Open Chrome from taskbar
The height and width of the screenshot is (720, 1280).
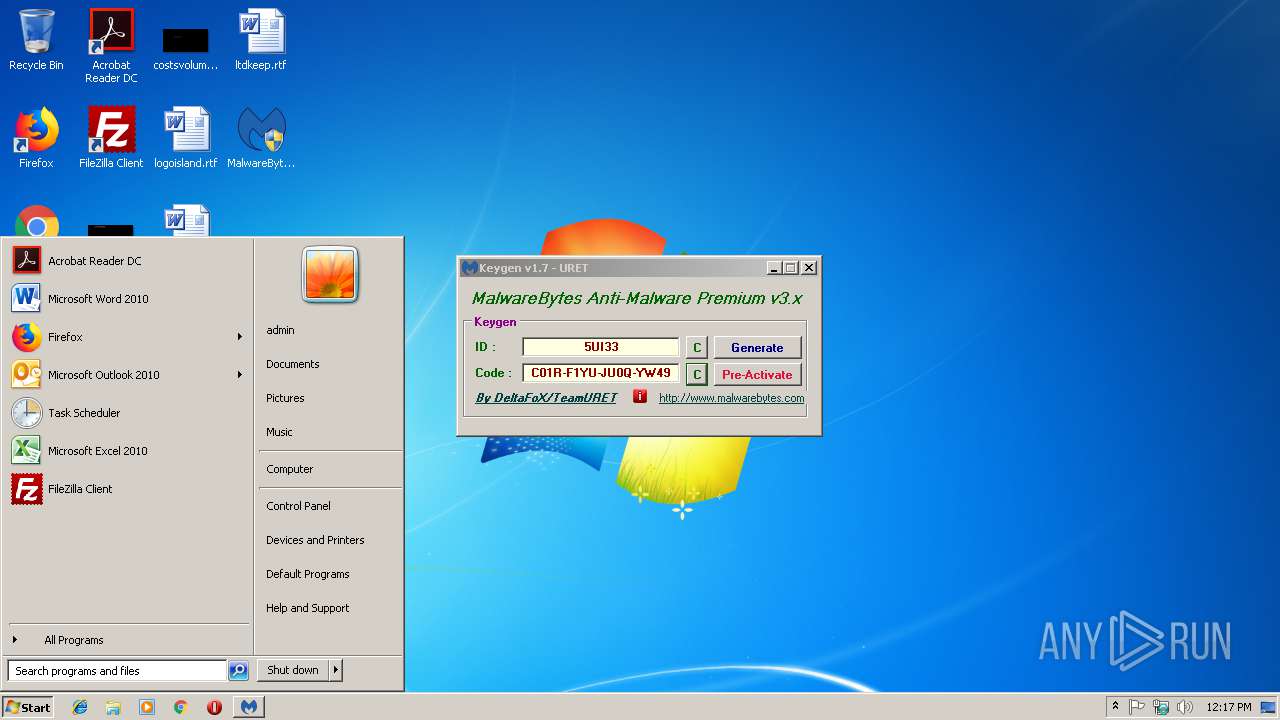click(x=181, y=707)
